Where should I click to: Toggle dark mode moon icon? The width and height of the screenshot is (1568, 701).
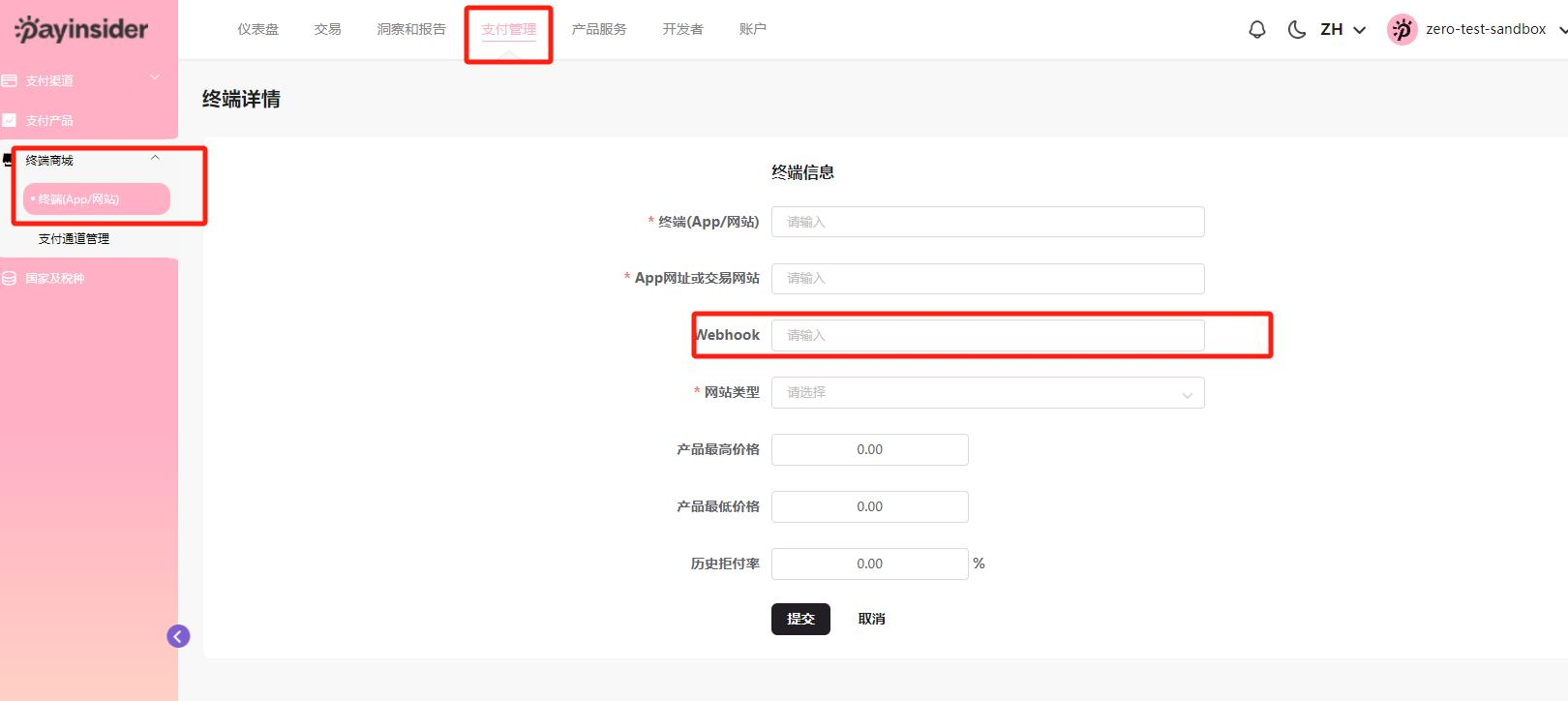pyautogui.click(x=1296, y=30)
